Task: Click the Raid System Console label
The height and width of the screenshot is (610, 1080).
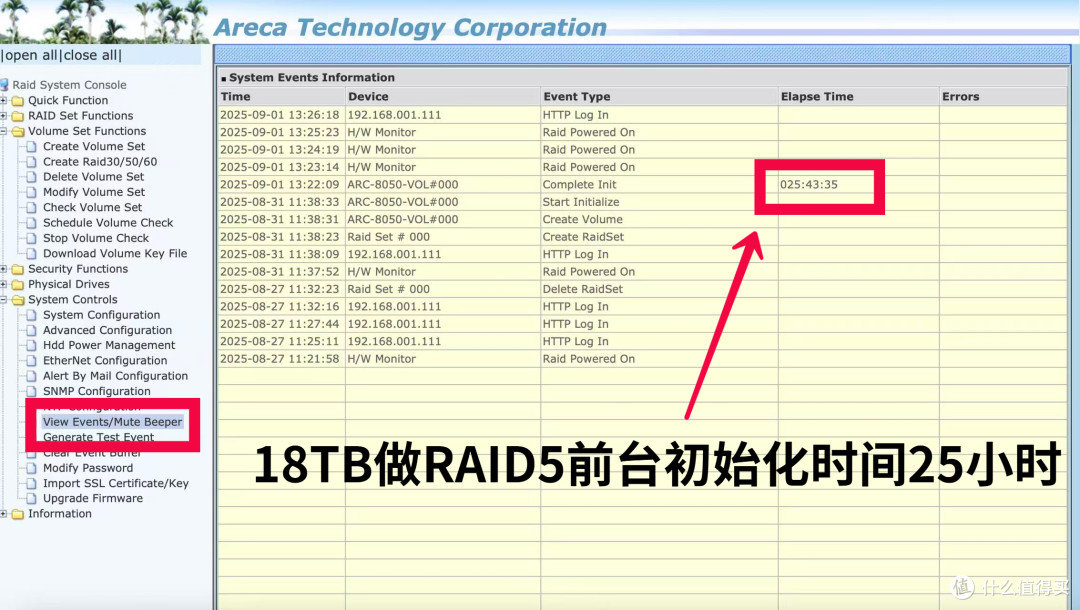Action: 70,85
